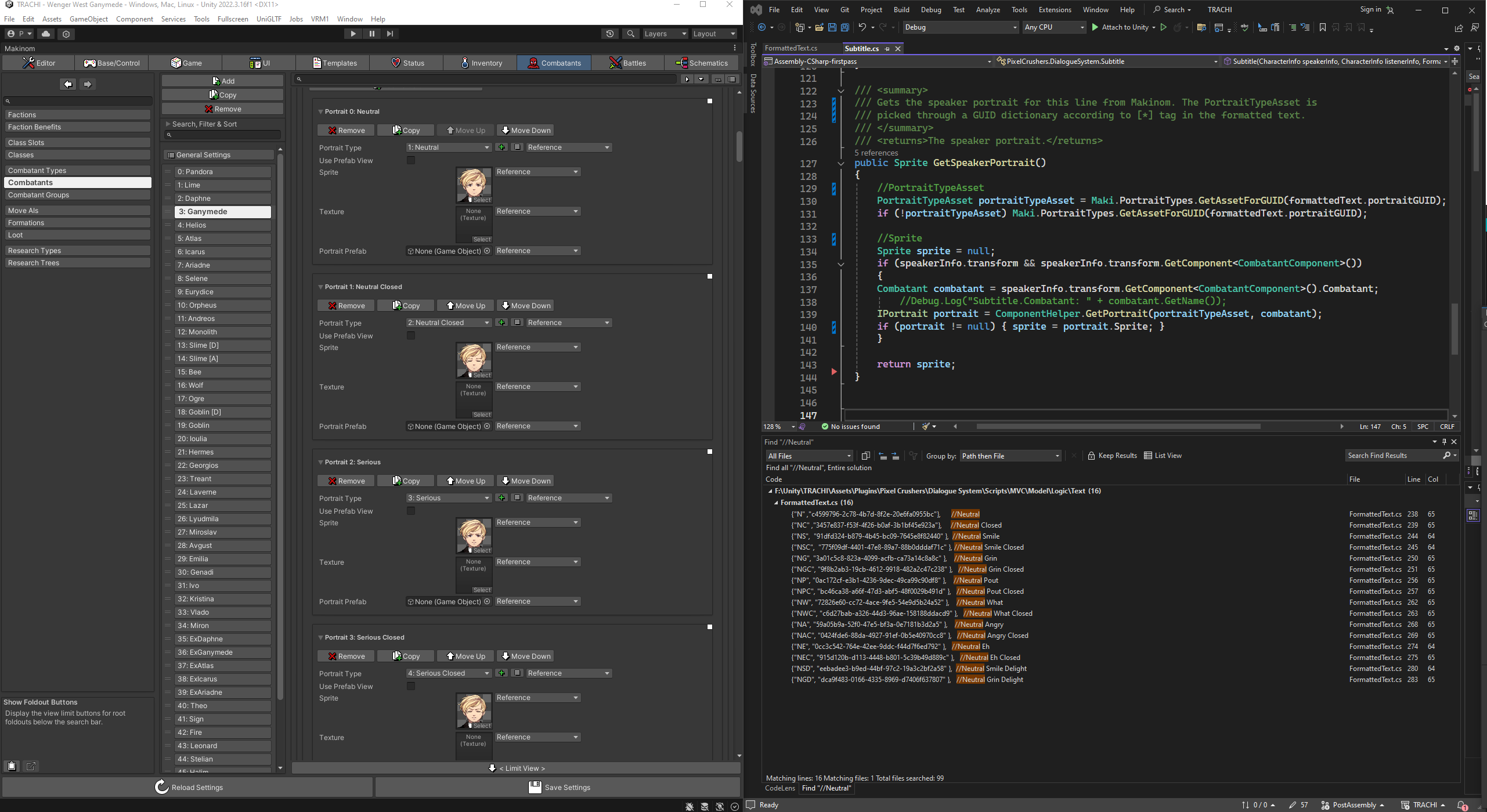Enable Use Prefab View for Portrait 0
This screenshot has width=1487, height=812.
click(x=411, y=161)
